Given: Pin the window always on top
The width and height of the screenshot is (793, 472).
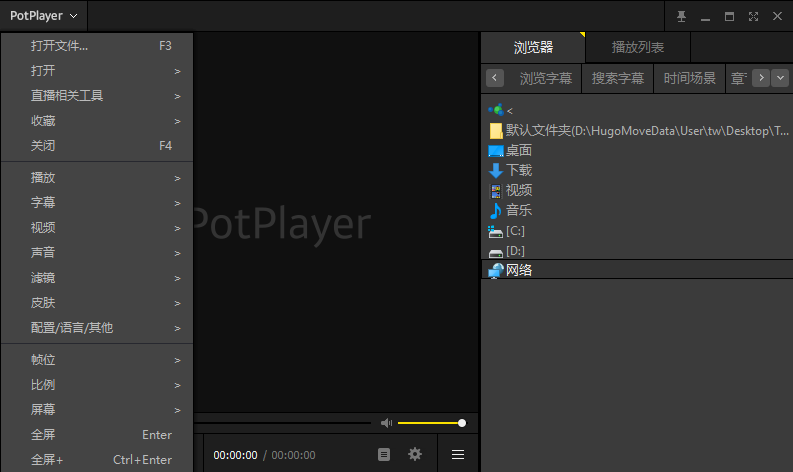Looking at the screenshot, I should [681, 16].
